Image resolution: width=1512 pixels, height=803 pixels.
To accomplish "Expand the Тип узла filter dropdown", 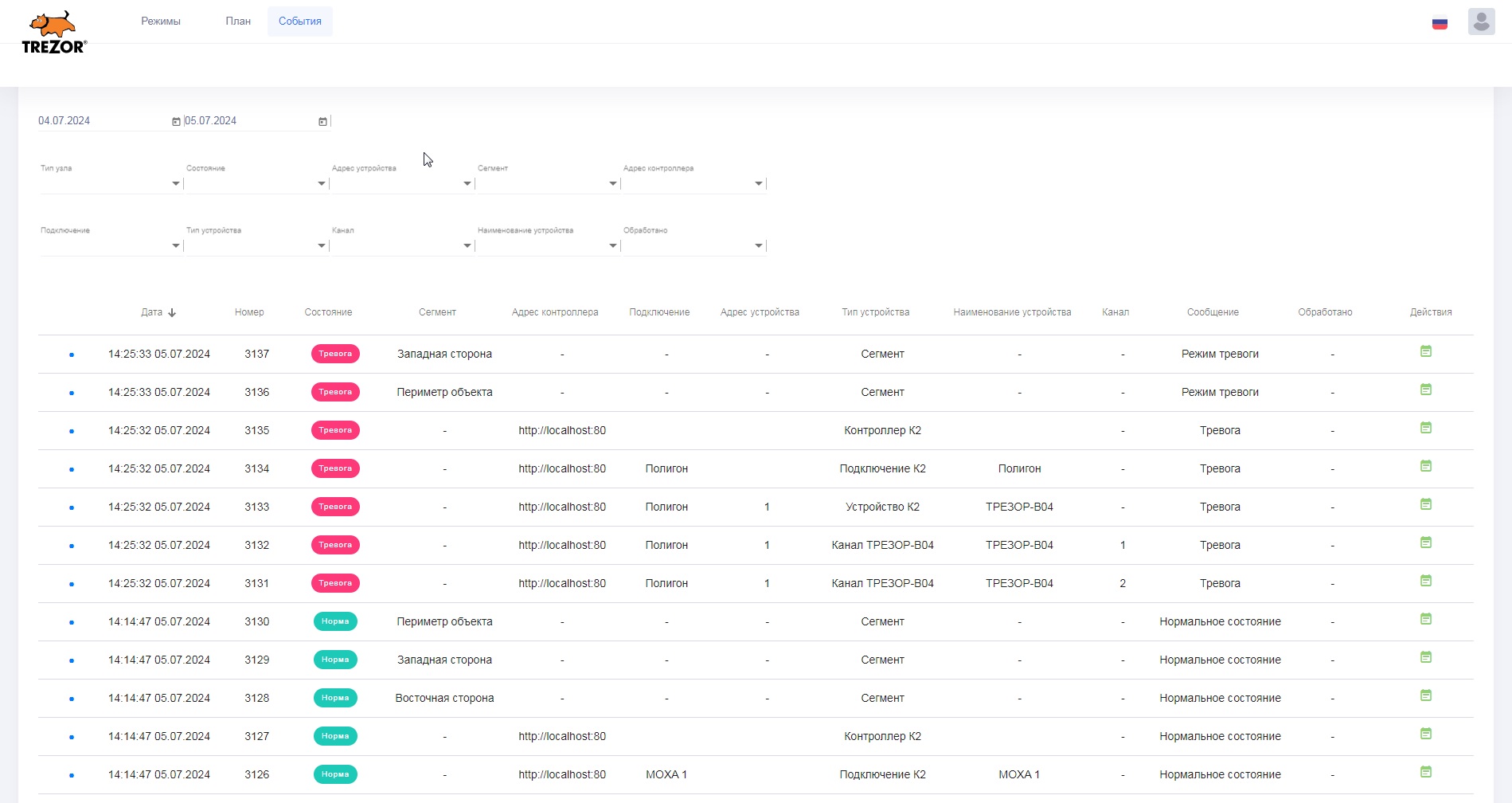I will tap(175, 184).
